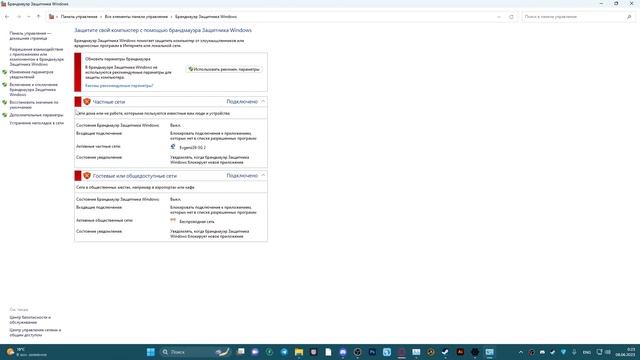Click the forward navigation arrow
The height and width of the screenshot is (360, 640).
(x=19, y=17)
